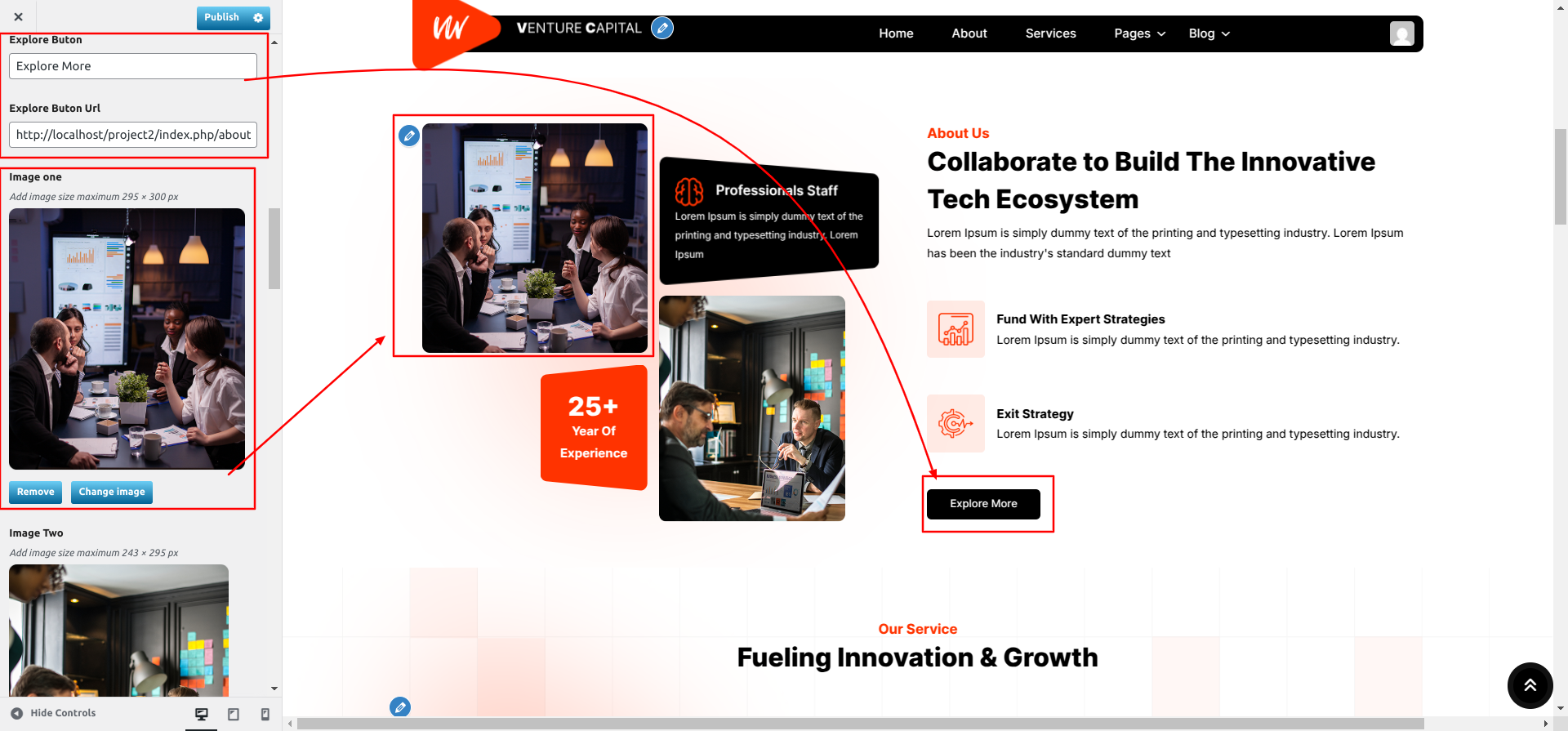Click the Publish button
The width and height of the screenshot is (1568, 731).
[x=222, y=17]
